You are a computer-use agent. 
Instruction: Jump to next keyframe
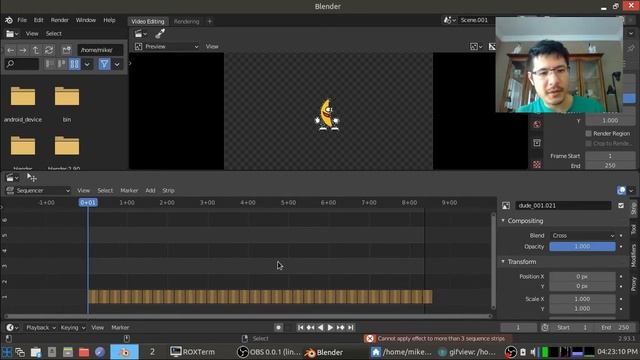pyautogui.click(x=340, y=327)
